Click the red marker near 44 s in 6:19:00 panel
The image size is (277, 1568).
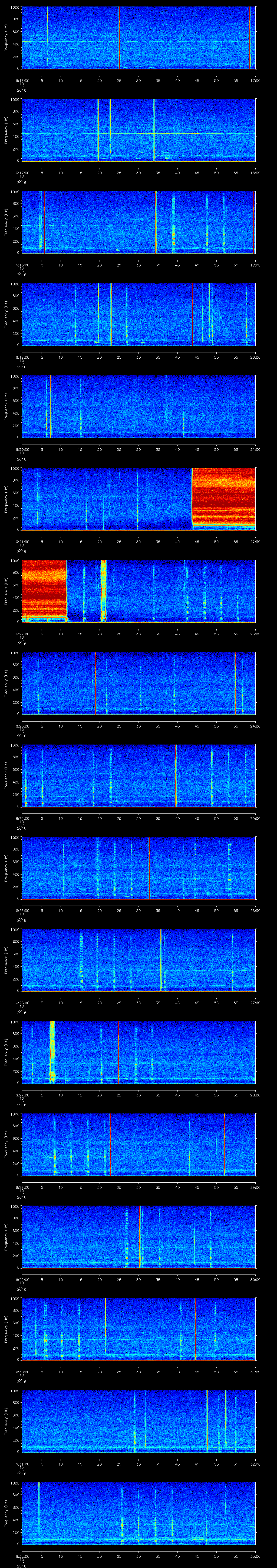(192, 315)
